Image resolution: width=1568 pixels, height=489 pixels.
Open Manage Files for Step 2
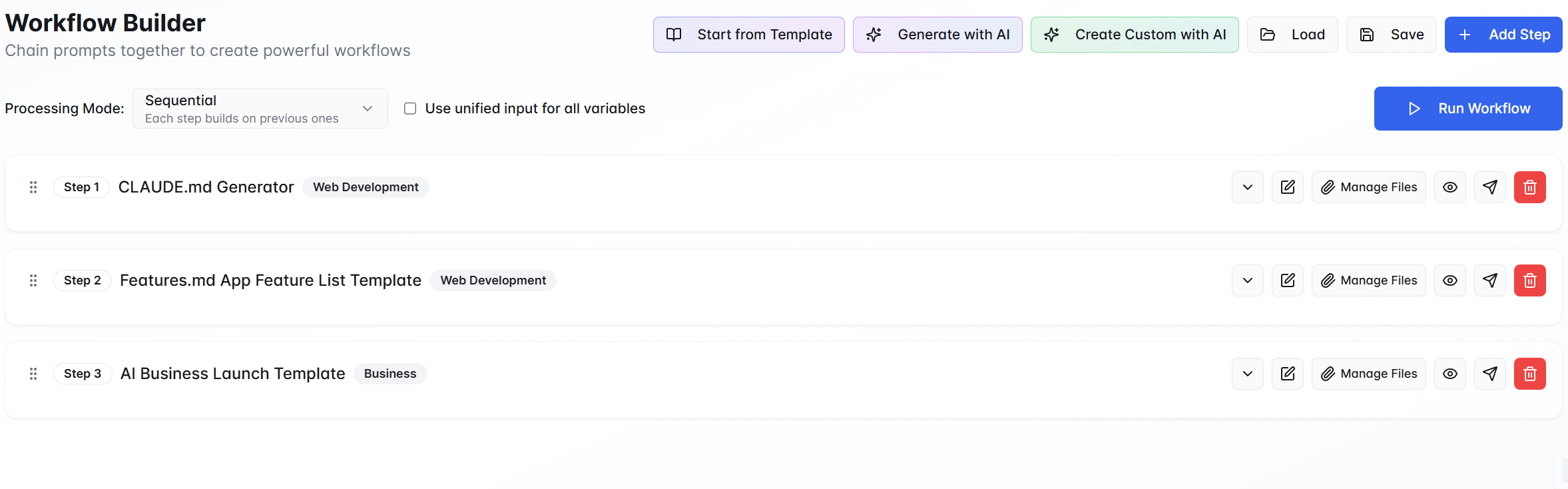(1368, 280)
